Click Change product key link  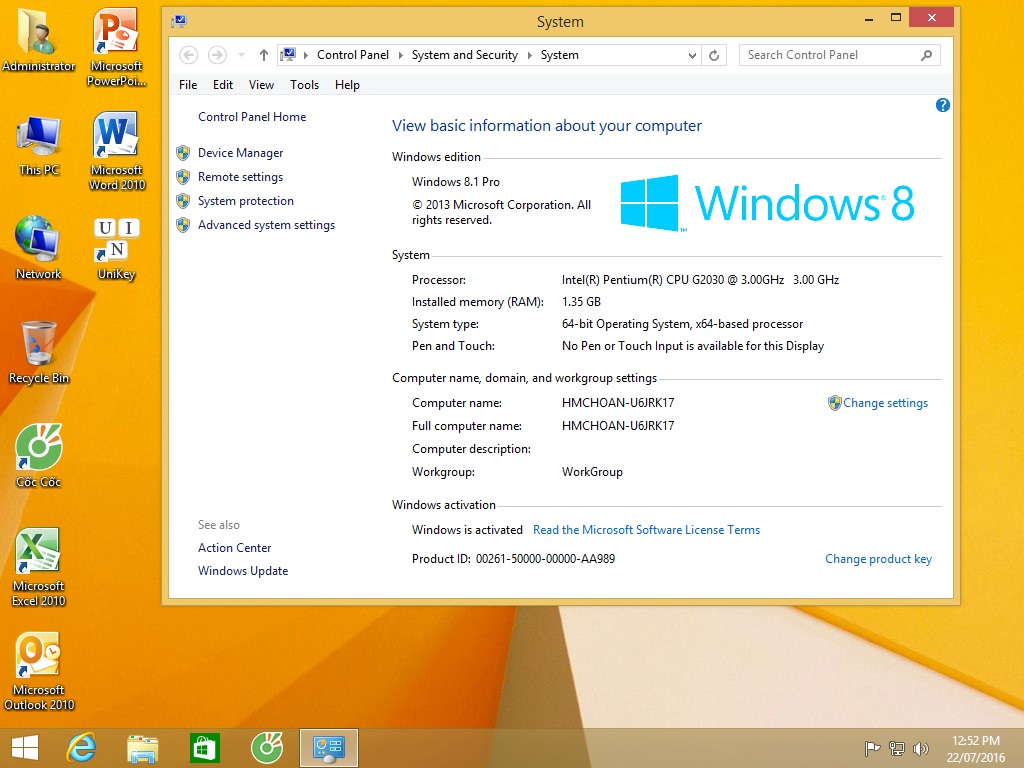tap(878, 559)
